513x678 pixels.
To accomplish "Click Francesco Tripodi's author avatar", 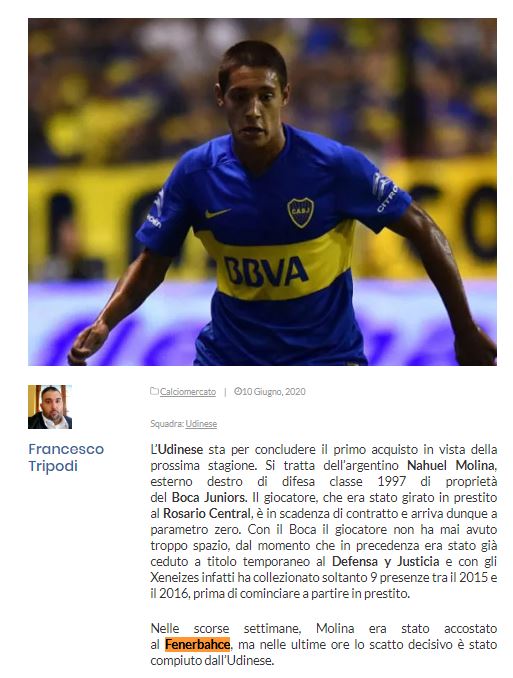I will click(50, 407).
